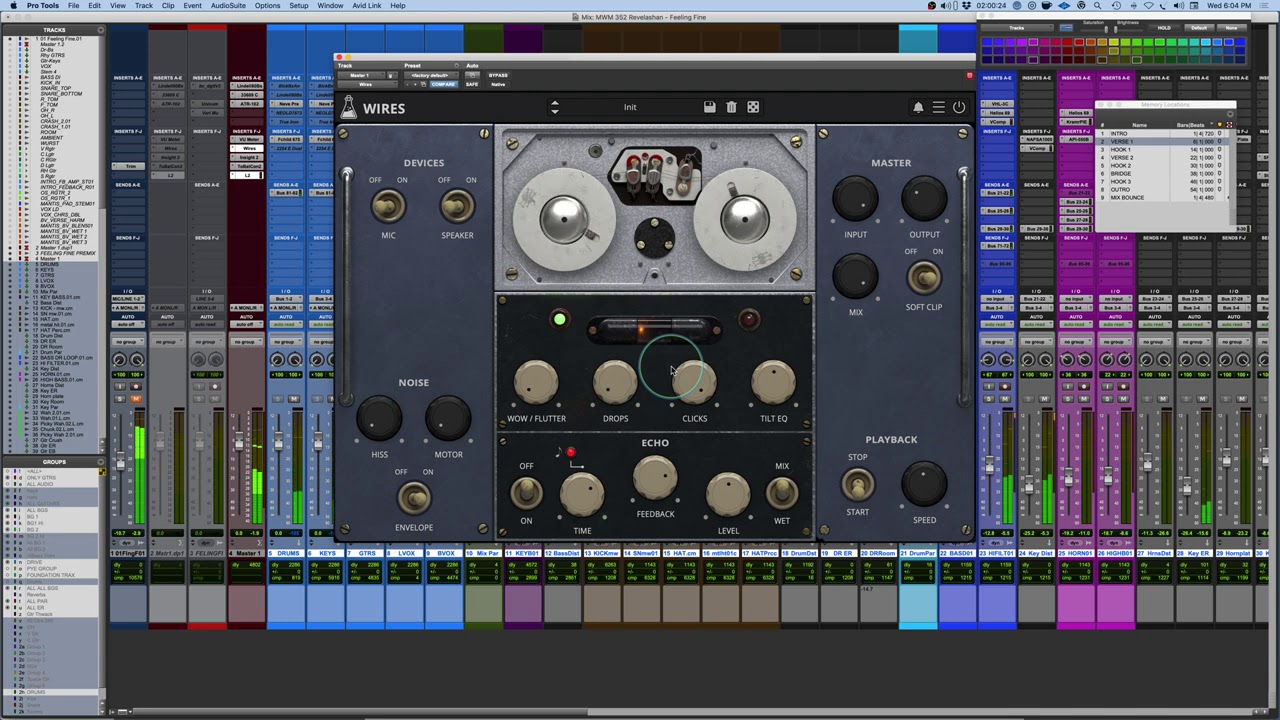Image resolution: width=1280 pixels, height=720 pixels.
Task: Click the highlighted Wires insert on Master track
Action: (x=247, y=148)
